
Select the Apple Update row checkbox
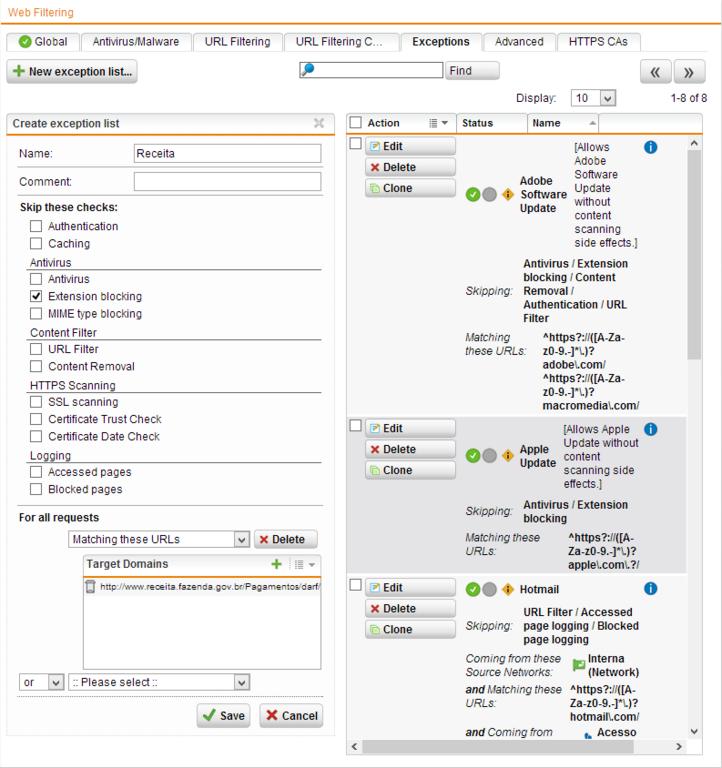click(x=356, y=426)
